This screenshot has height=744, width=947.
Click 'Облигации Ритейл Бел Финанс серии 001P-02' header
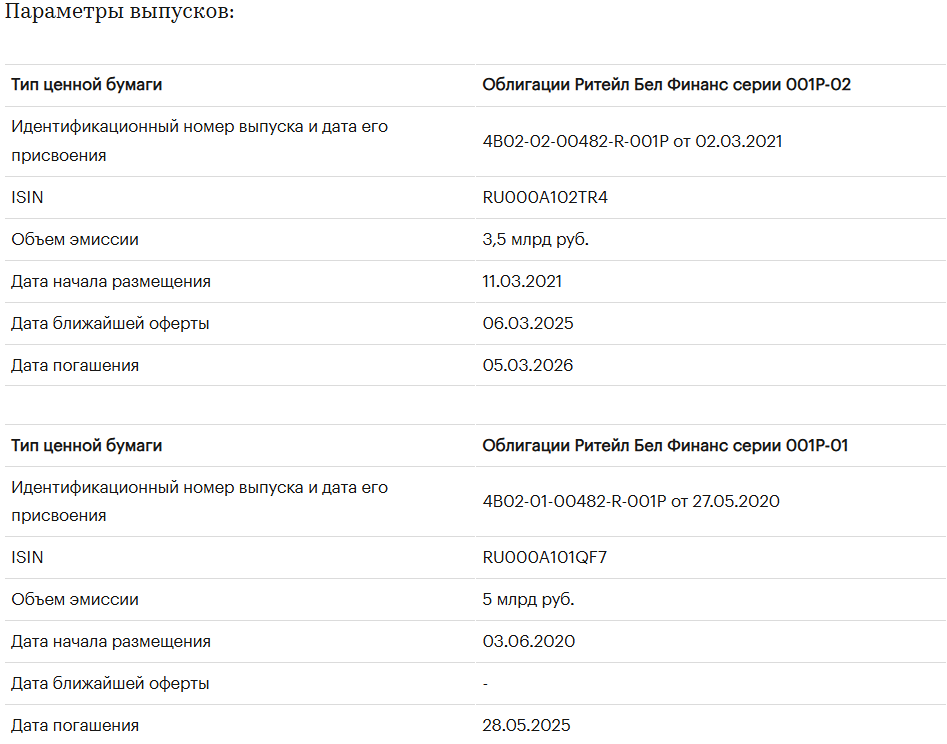666,85
